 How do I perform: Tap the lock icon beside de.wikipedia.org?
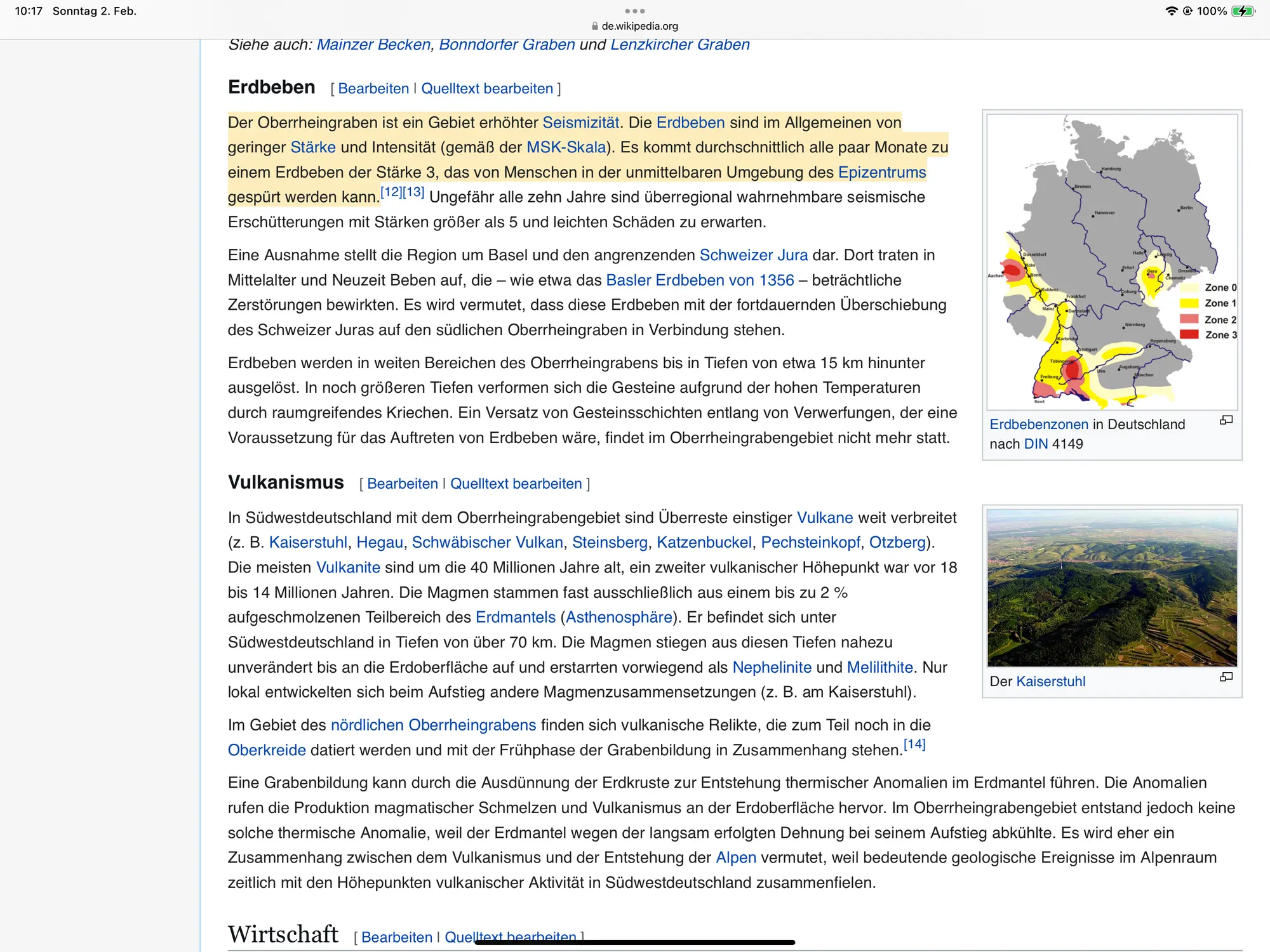pyautogui.click(x=594, y=26)
